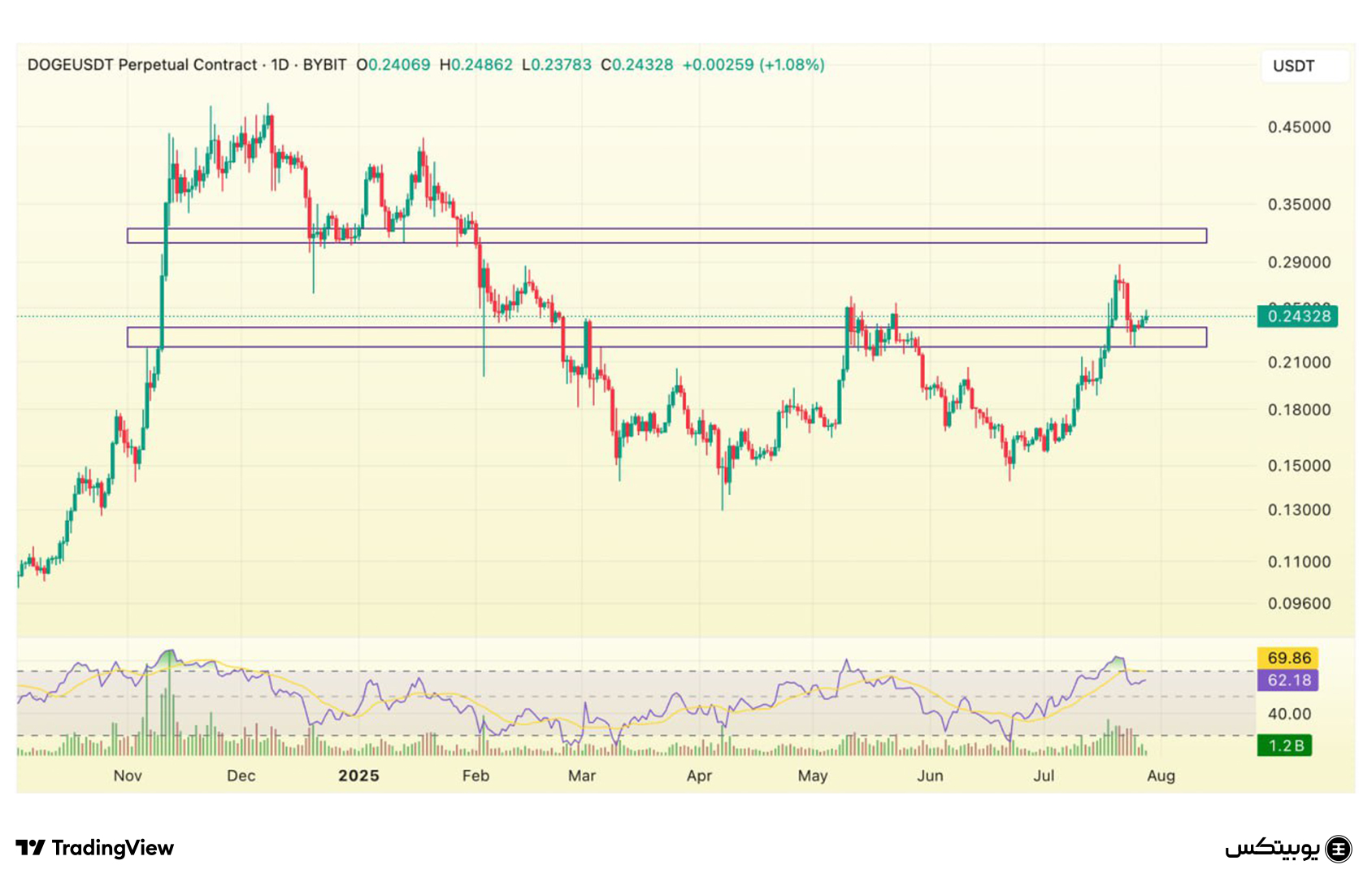The width and height of the screenshot is (1372, 878).
Task: Click the May label on the time axis
Action: [x=812, y=776]
